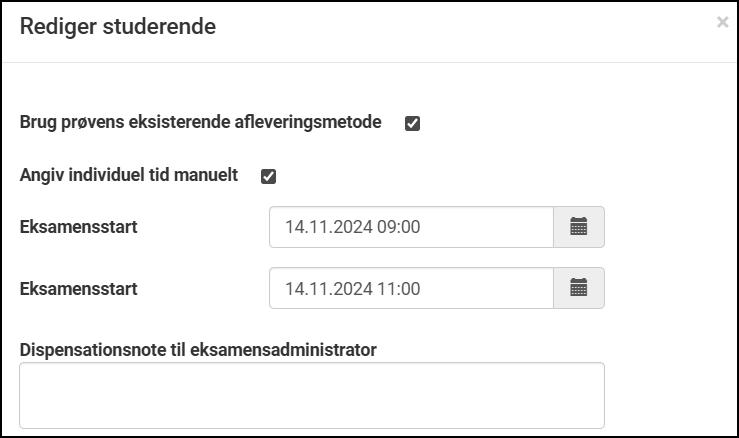
Task: Click the 14.11.2024 date text in the second field
Action: [328, 289]
